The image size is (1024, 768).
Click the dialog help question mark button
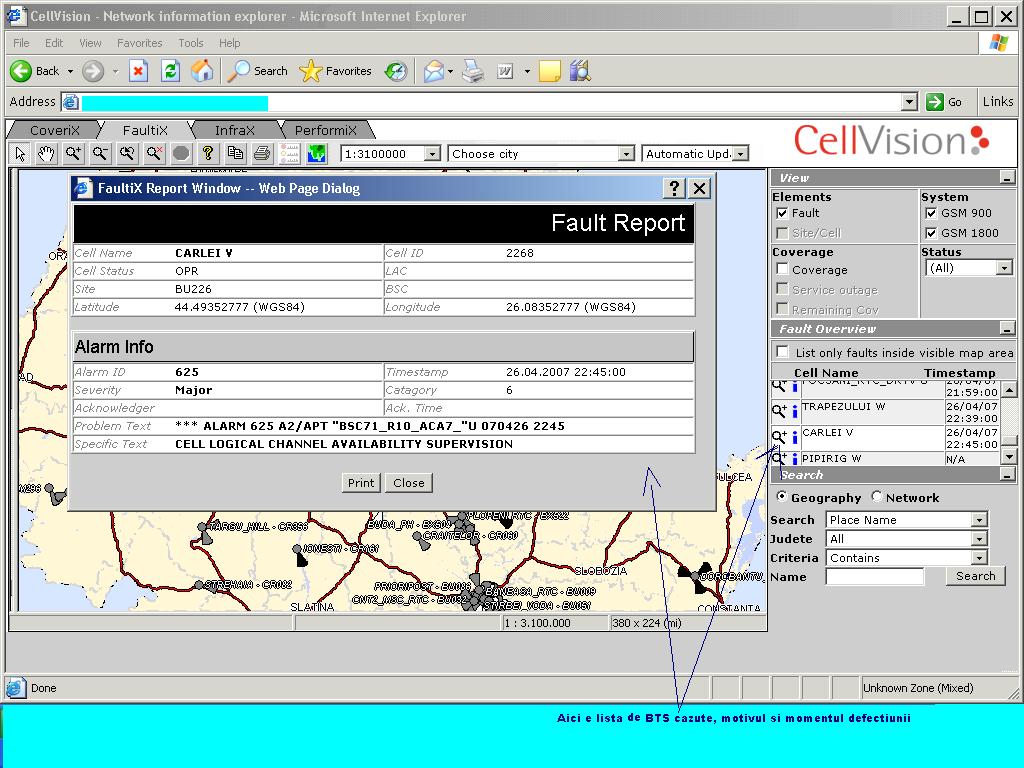(x=674, y=189)
